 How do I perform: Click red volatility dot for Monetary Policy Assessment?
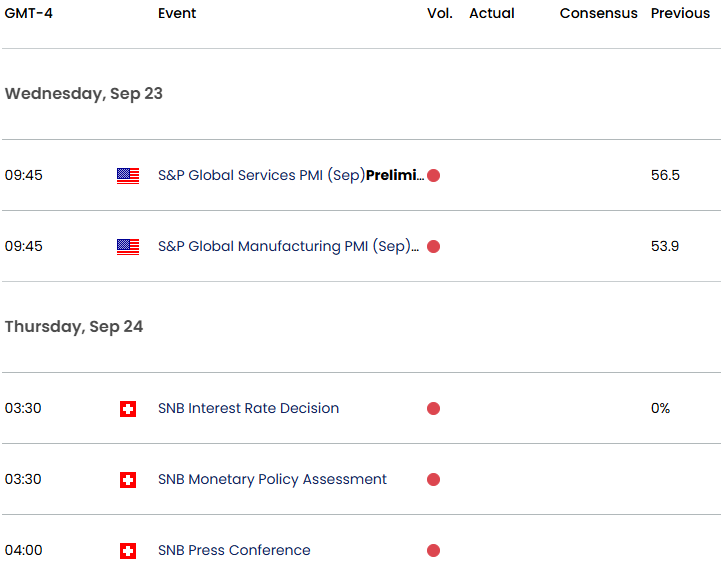pos(433,479)
